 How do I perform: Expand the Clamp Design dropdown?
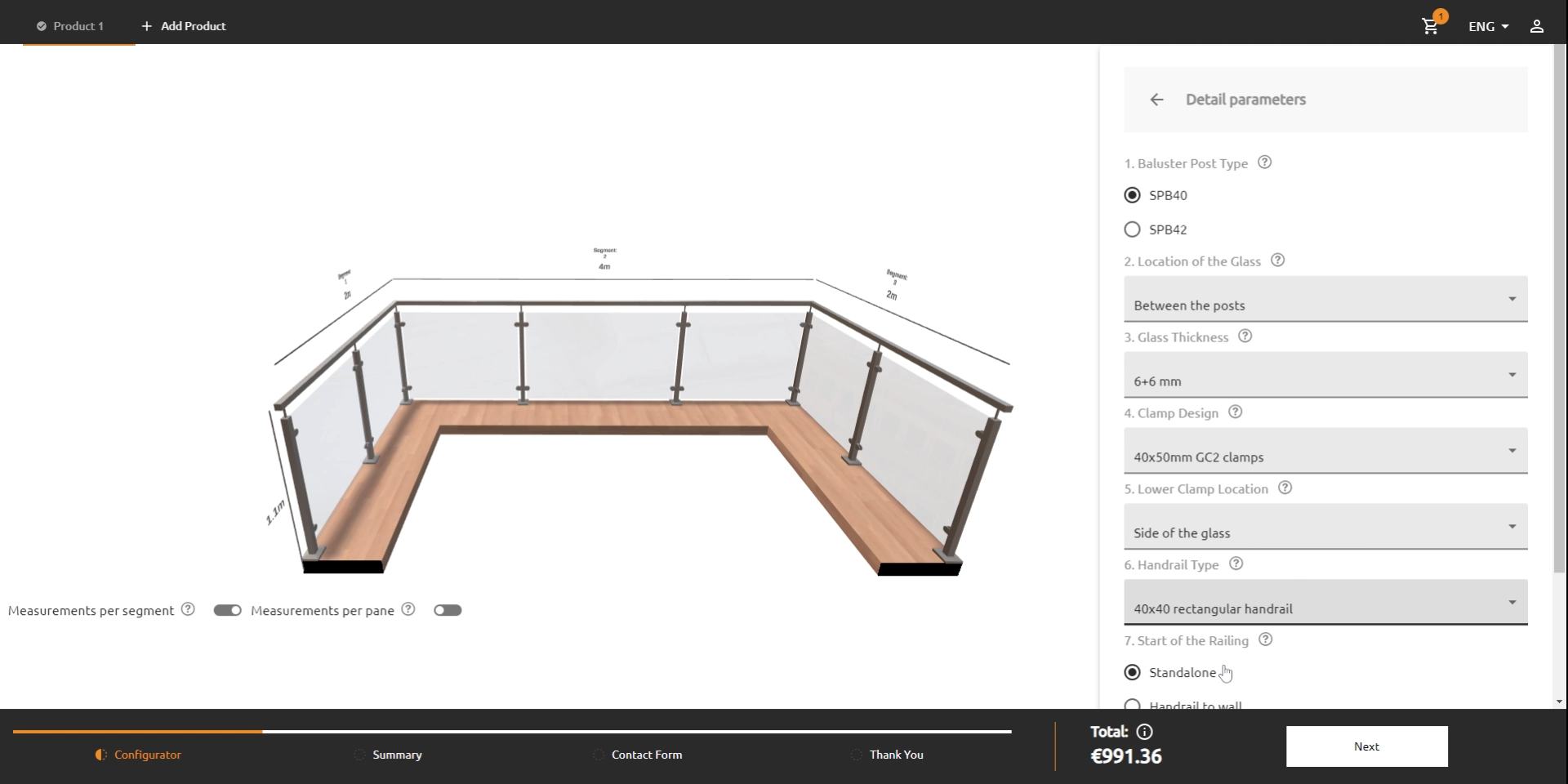tap(1324, 451)
